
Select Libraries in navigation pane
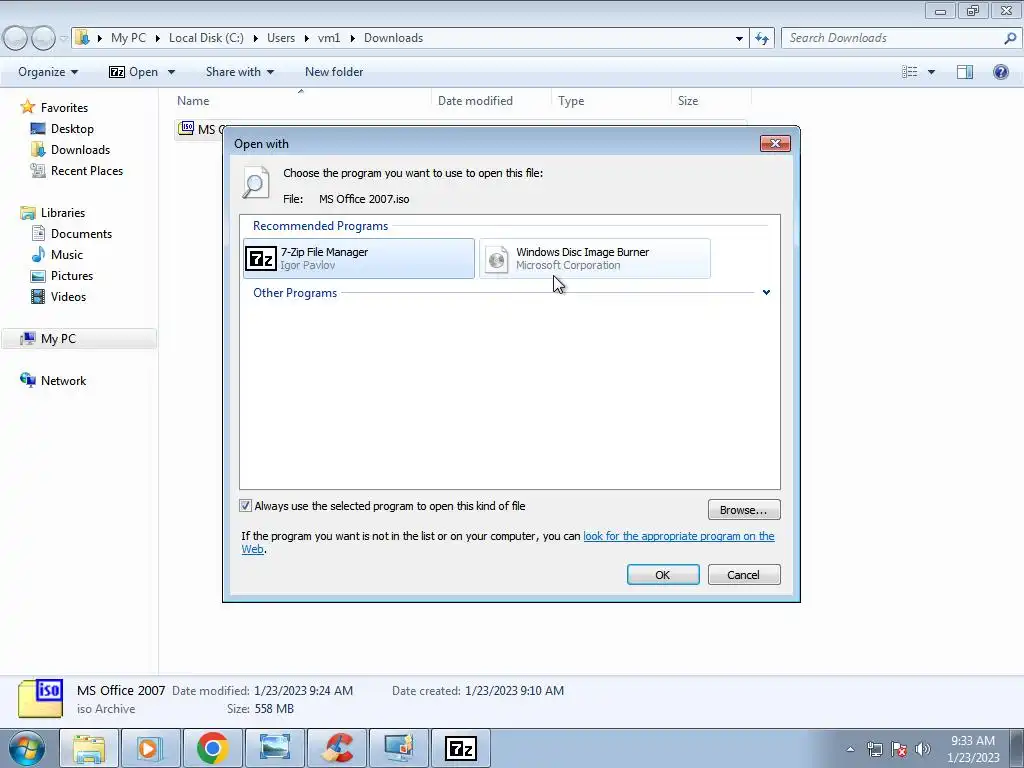[63, 213]
